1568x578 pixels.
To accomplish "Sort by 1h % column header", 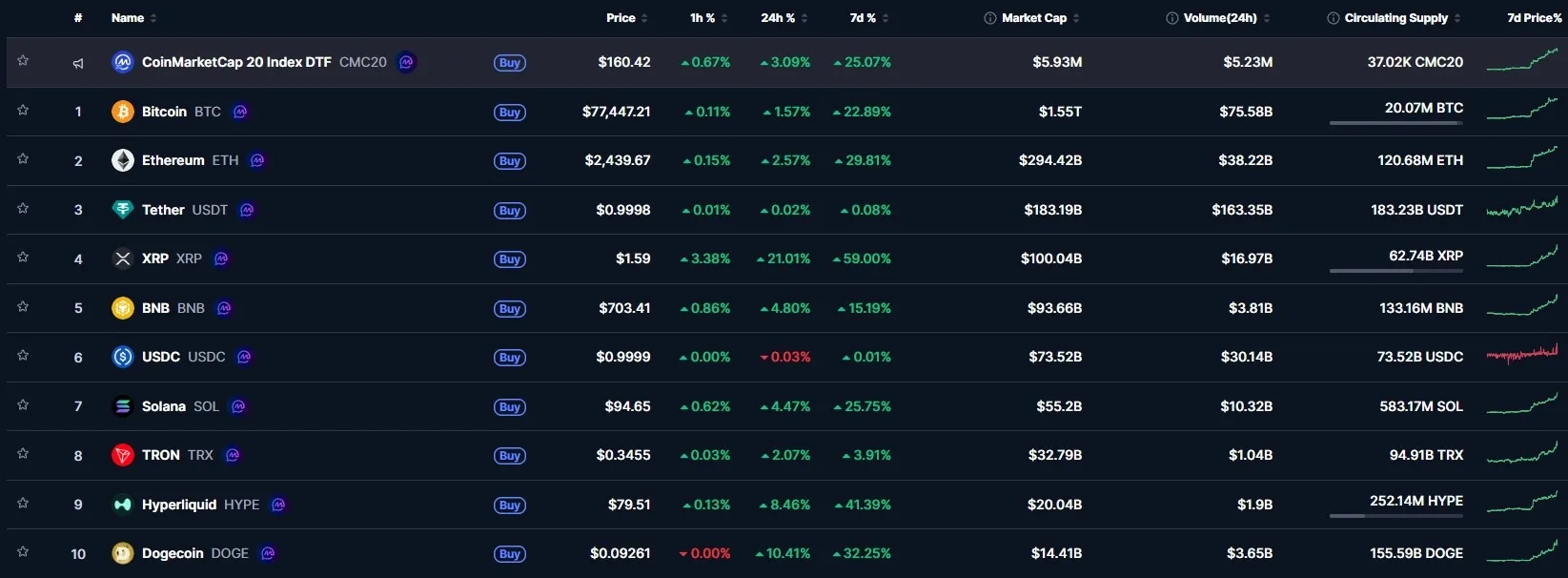I will pos(709,18).
